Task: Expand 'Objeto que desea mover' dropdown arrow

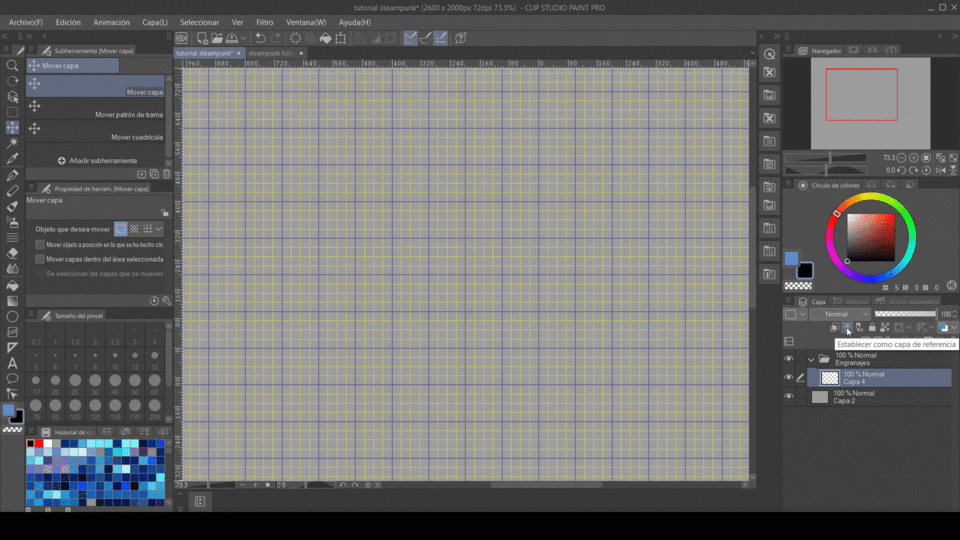Action: click(159, 229)
